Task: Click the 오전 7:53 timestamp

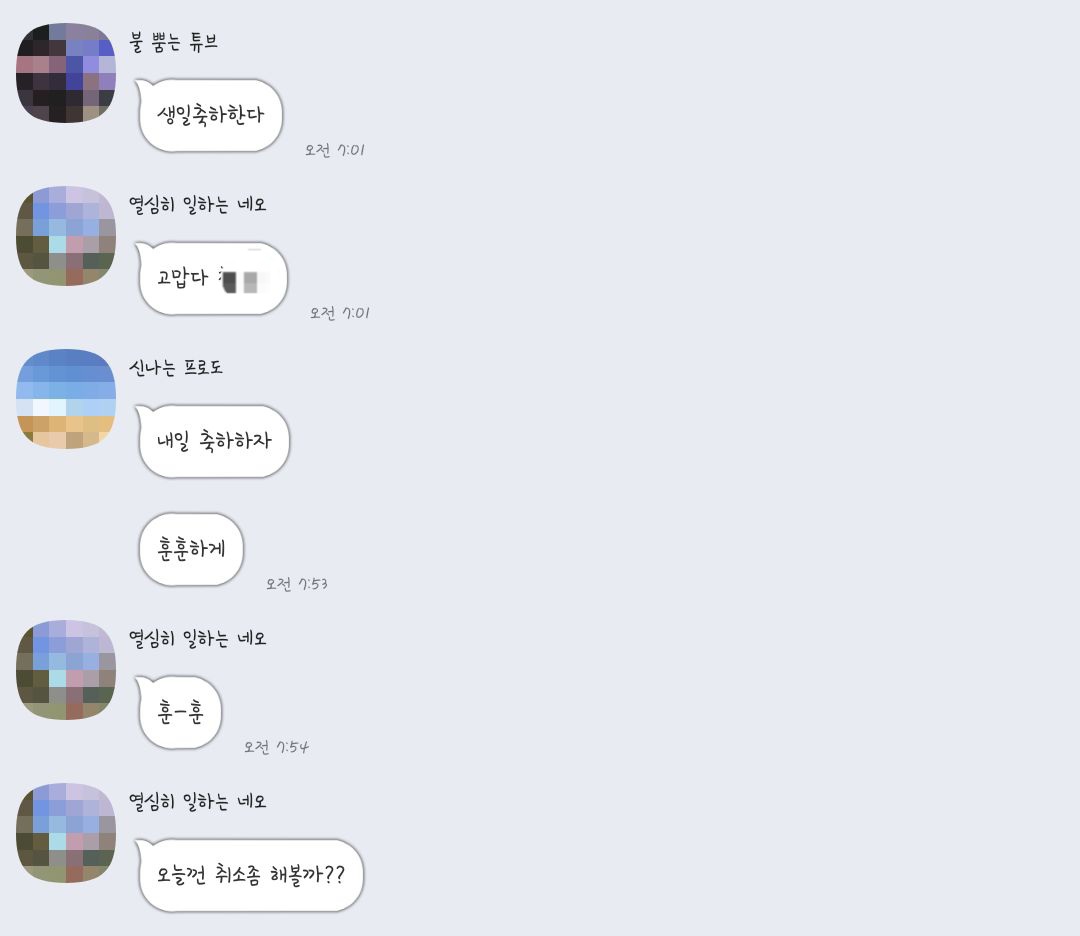Action: (x=297, y=584)
